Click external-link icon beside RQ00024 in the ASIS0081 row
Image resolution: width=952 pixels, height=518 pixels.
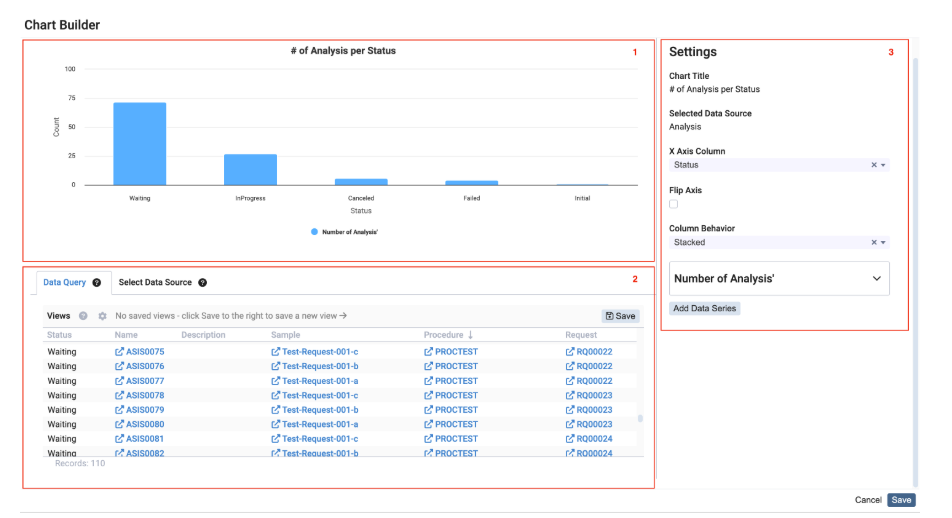[x=570, y=438]
